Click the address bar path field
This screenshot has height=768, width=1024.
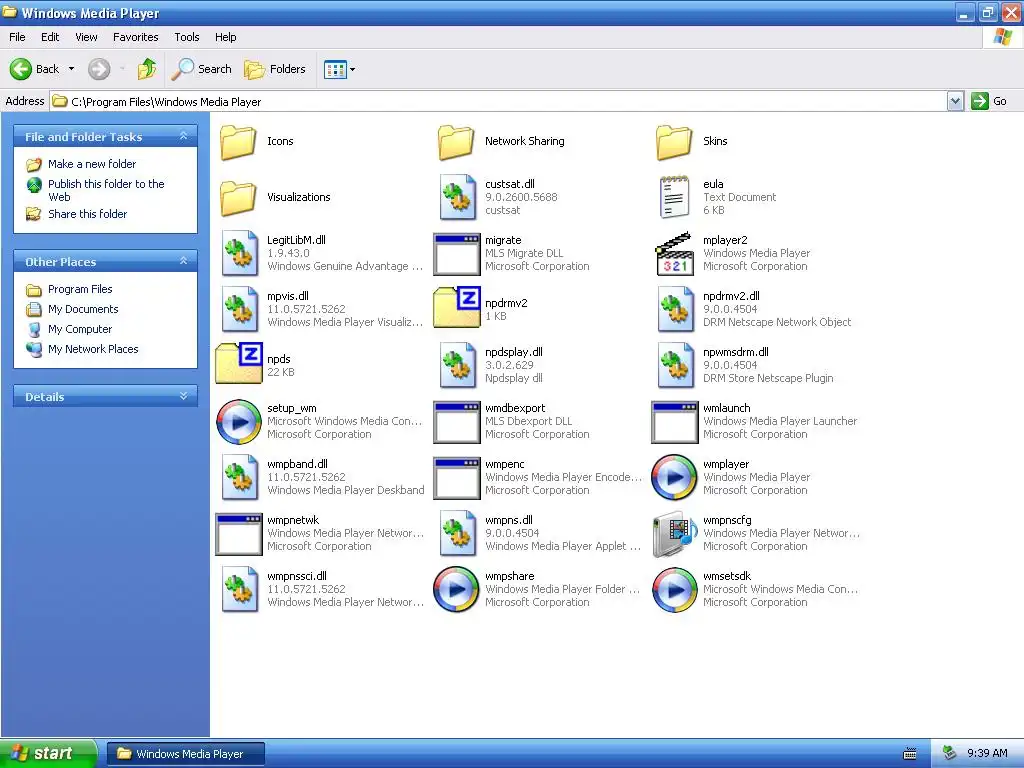(499, 101)
